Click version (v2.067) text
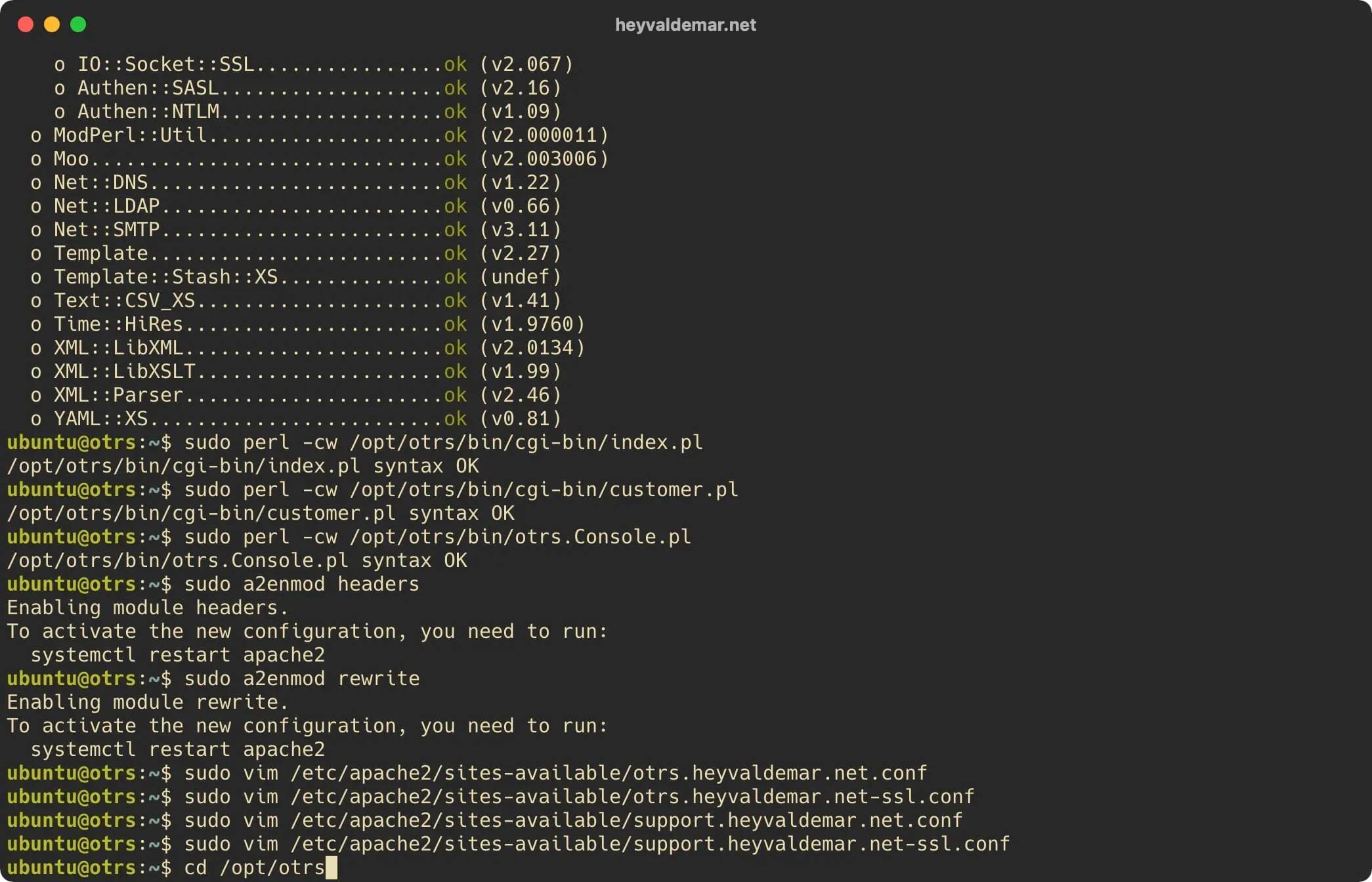1372x882 pixels. coord(526,64)
